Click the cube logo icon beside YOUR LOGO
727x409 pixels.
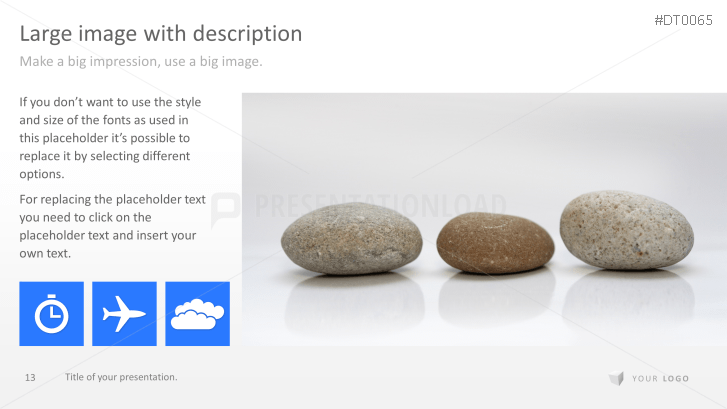point(617,378)
